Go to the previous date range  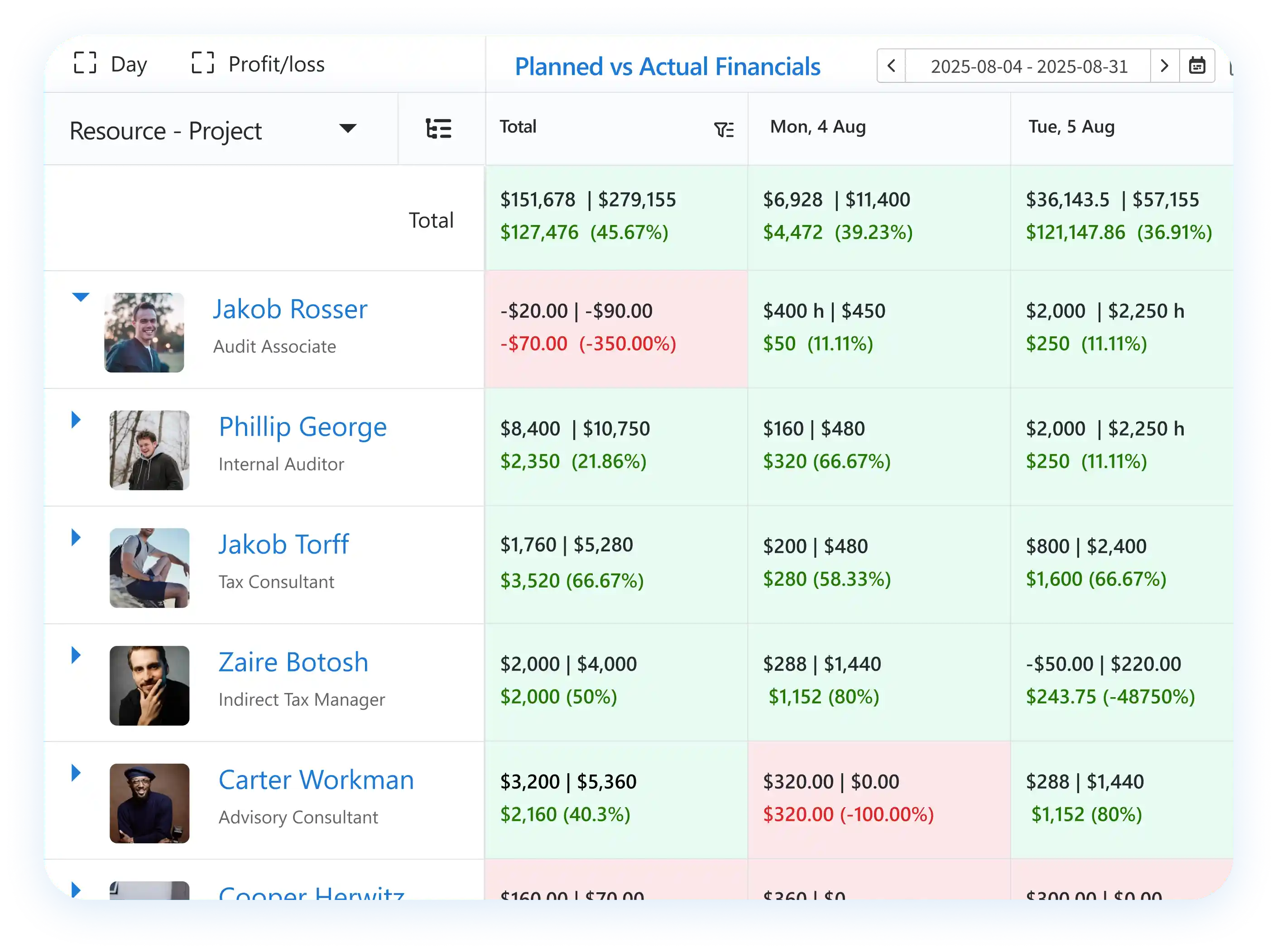[x=891, y=66]
